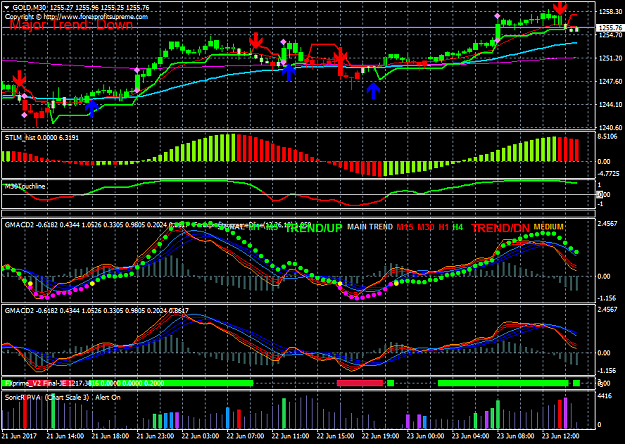
Task: Click the 23 Jun 08:00 time axis label
Action: click(x=516, y=436)
